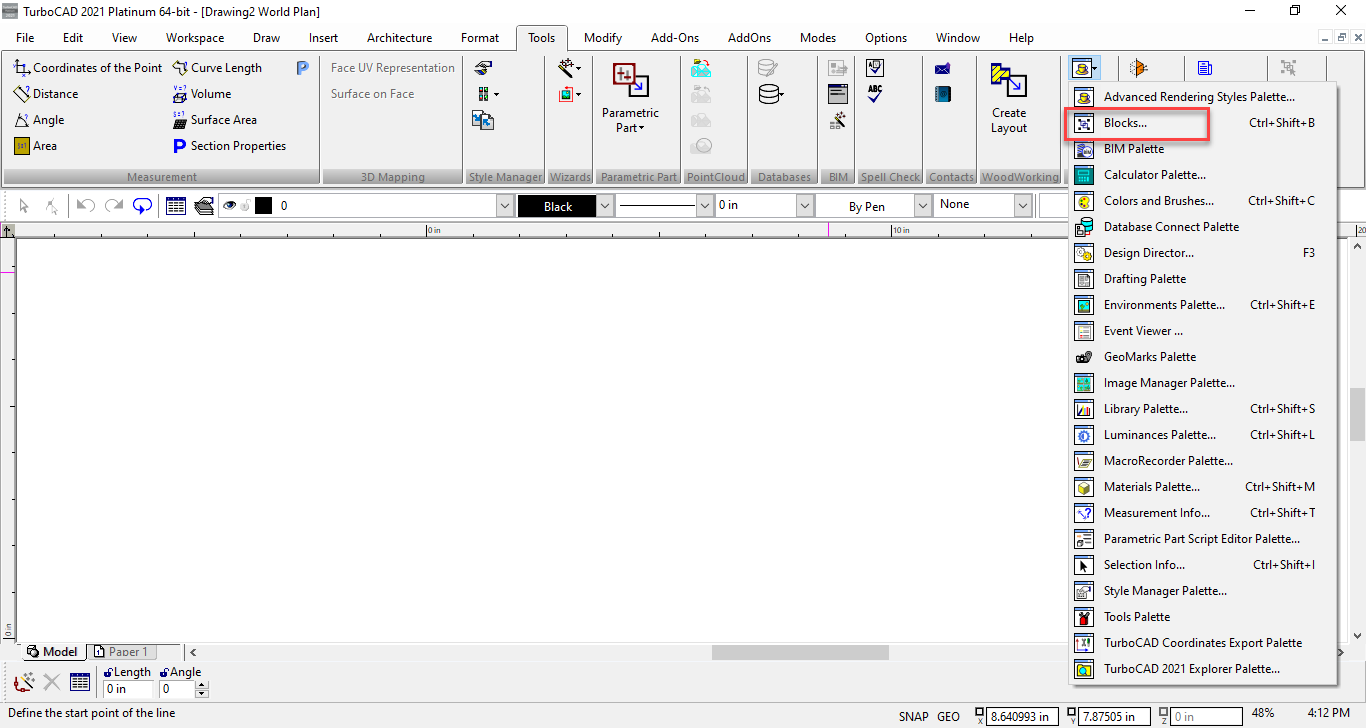Click the inspector bar properties table icon
This screenshot has width=1366, height=728.
[x=80, y=683]
